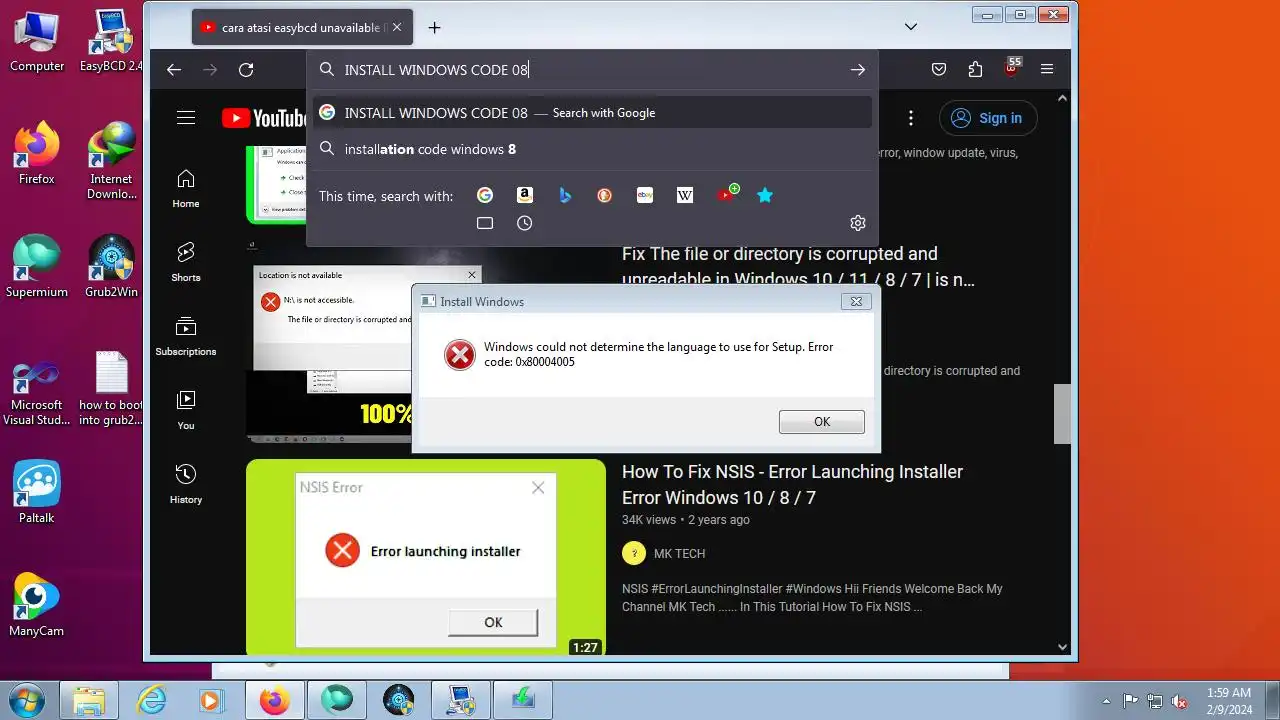Click the muted volume tray icon
This screenshot has width=1280, height=720.
pyautogui.click(x=1179, y=701)
